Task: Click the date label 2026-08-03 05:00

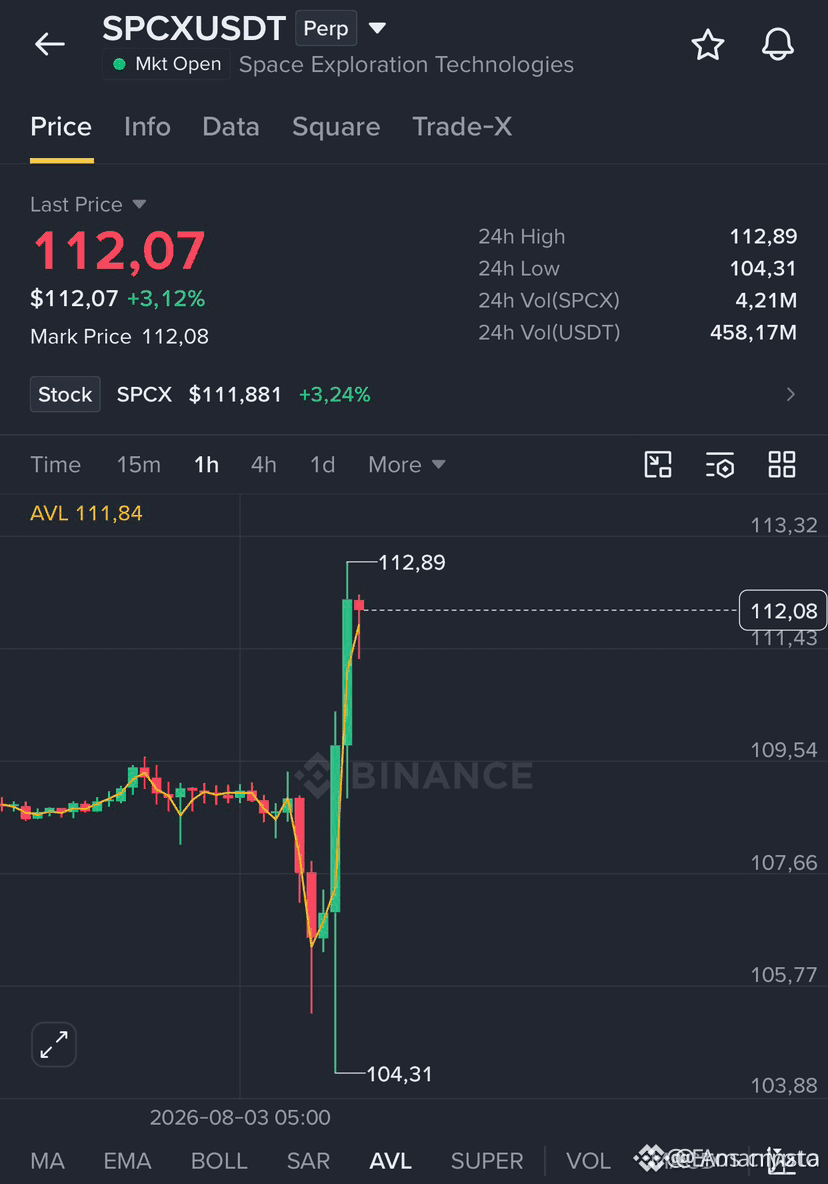Action: [240, 1118]
